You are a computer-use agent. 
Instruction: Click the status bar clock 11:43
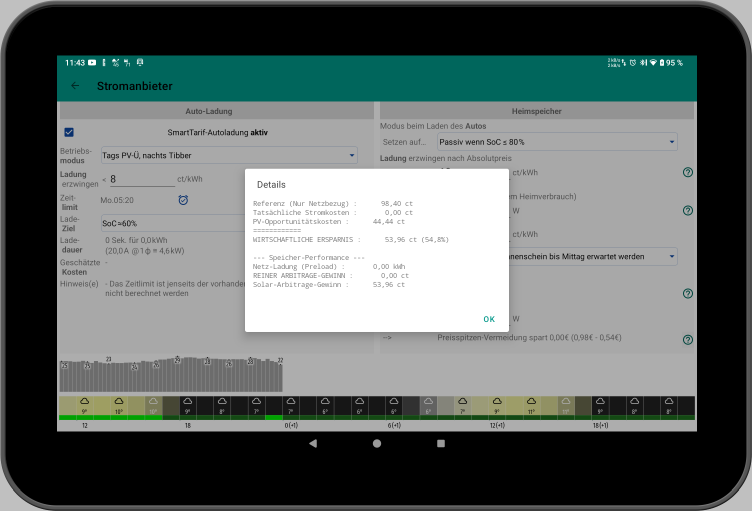click(x=75, y=63)
